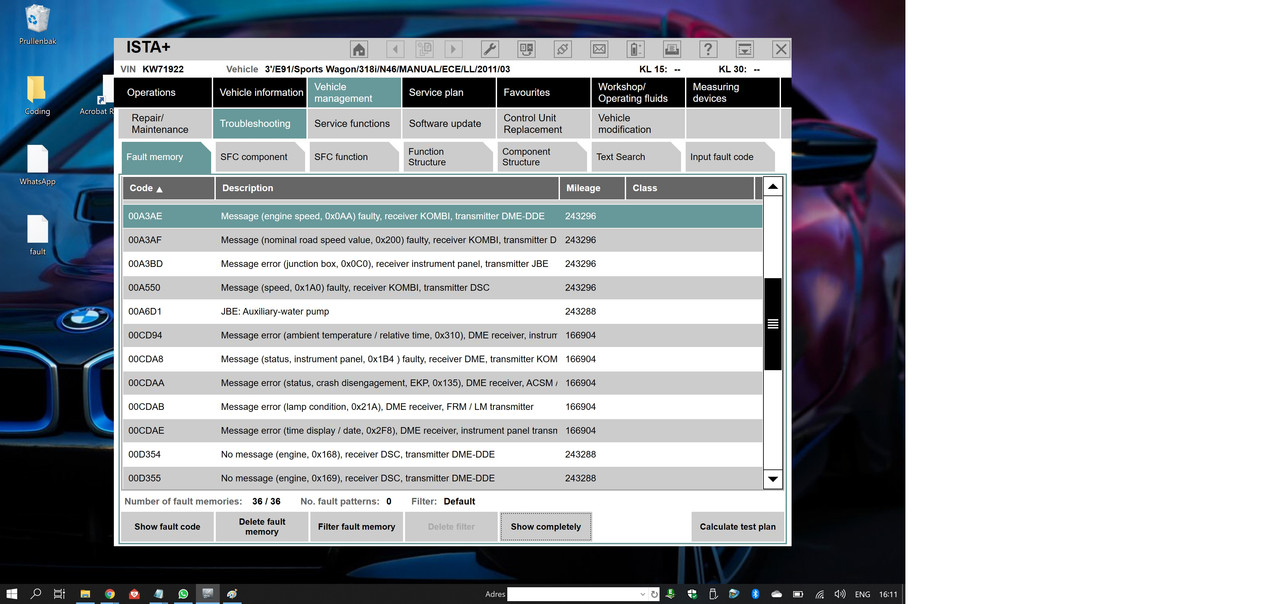Open Workshop/Operating fluids menu
Image resolution: width=1280 pixels, height=604 pixels.
[x=637, y=92]
